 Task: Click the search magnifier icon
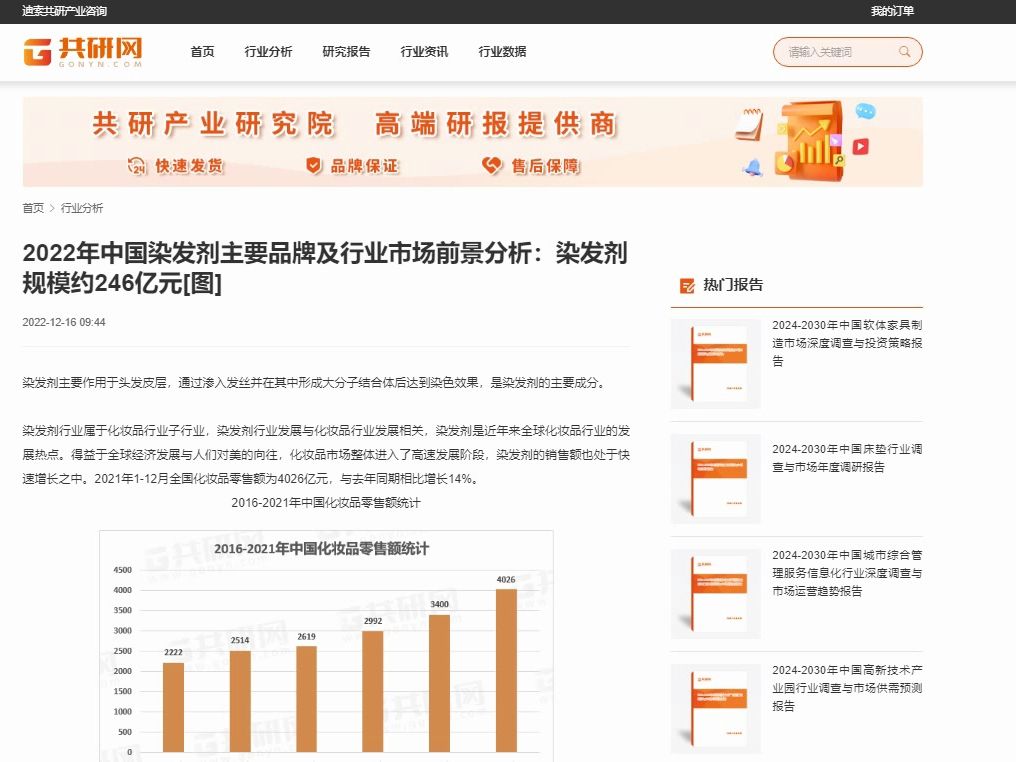point(905,52)
